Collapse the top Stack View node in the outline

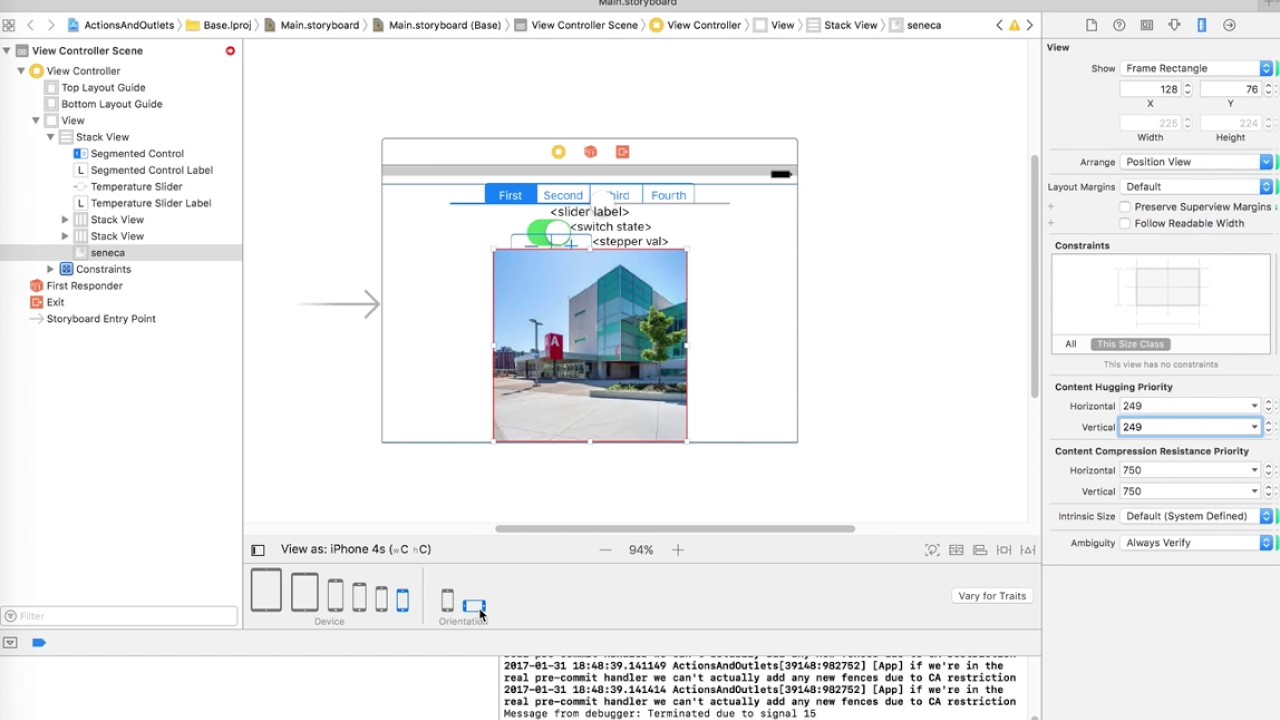point(50,137)
